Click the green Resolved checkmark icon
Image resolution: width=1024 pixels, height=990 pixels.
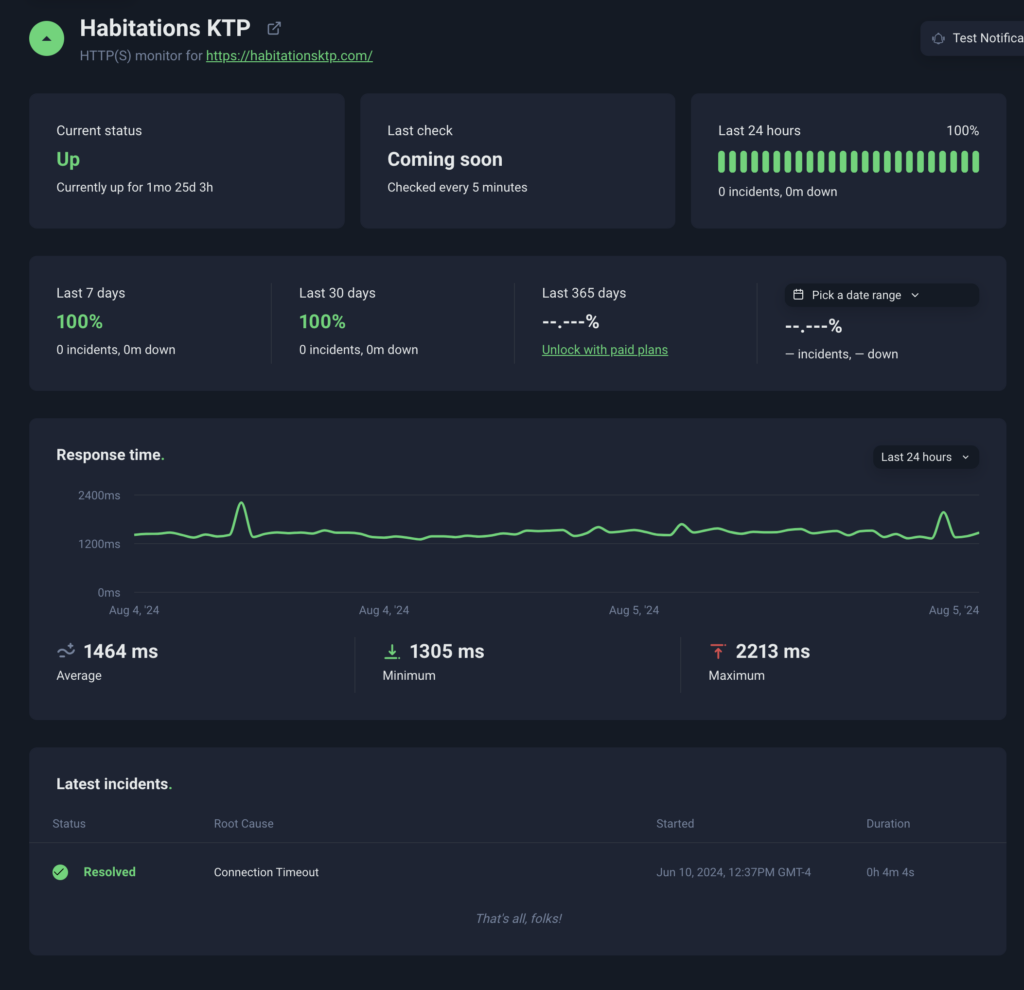[x=60, y=872]
